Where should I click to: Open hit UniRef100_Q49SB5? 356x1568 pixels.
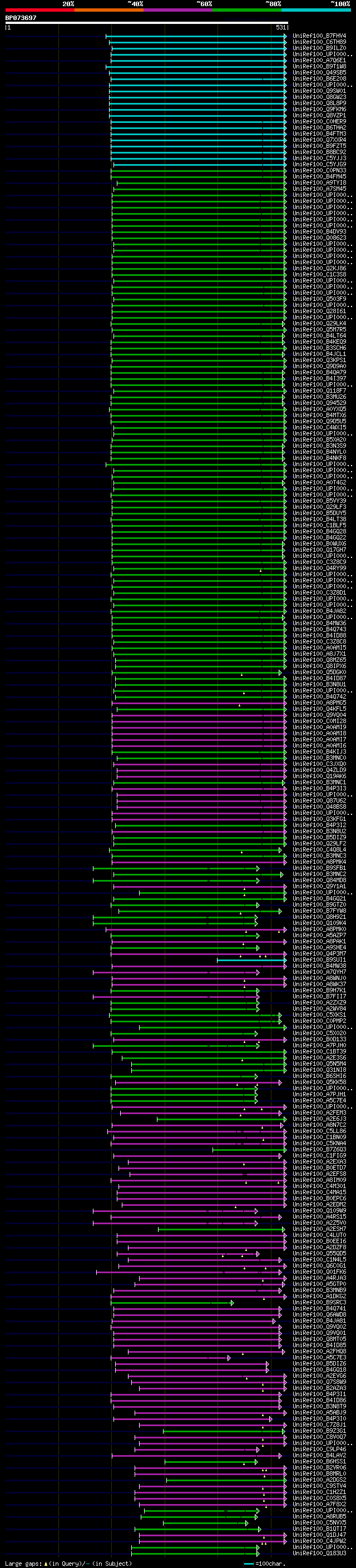[319, 72]
